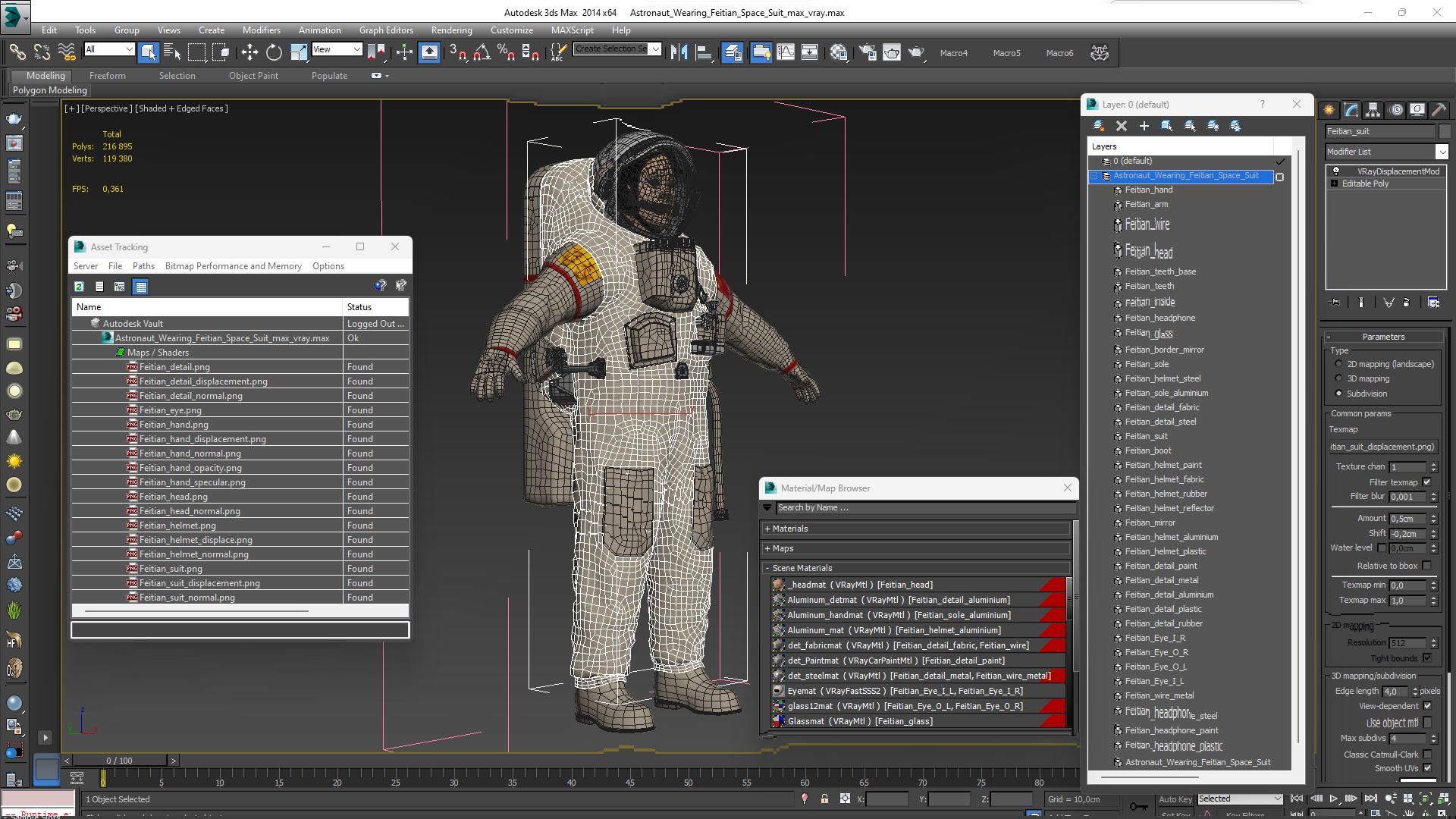Screen dimensions: 1456x819
Task: Toggle 3D Snaps in toolbar
Action: pyautogui.click(x=457, y=52)
